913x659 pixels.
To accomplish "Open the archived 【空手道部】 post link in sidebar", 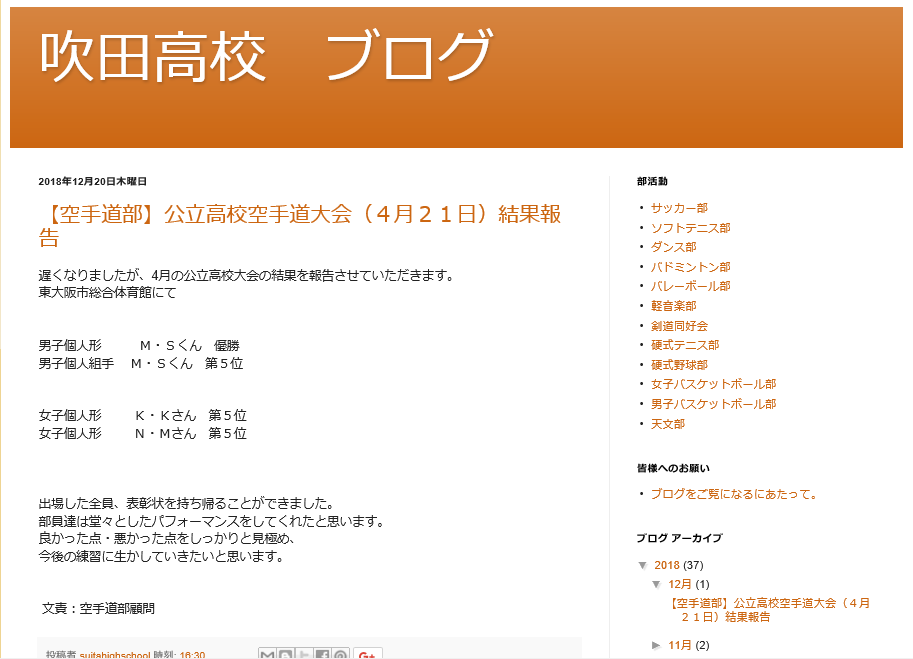I will (770, 610).
